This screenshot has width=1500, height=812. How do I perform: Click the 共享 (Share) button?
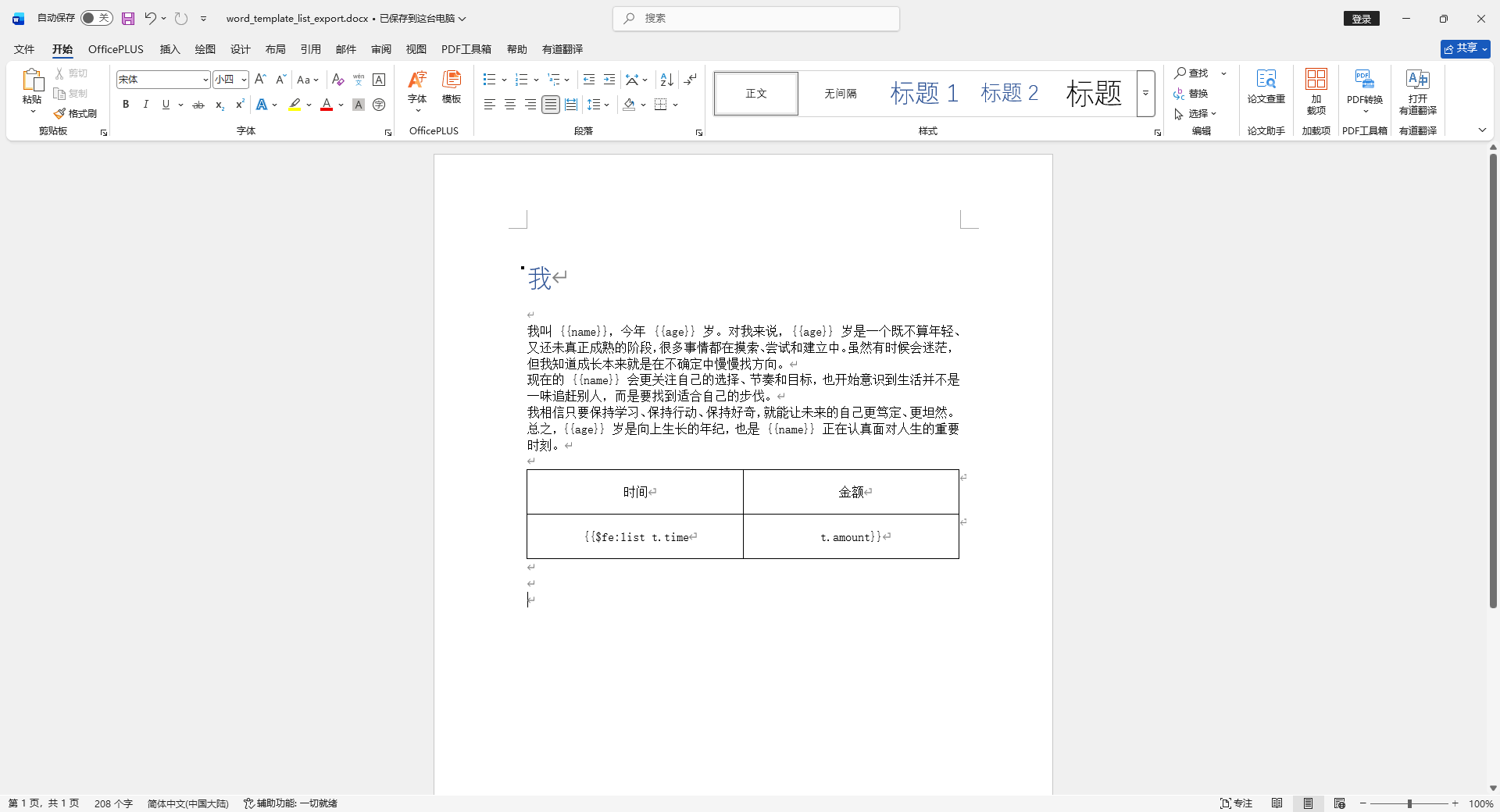(1465, 48)
